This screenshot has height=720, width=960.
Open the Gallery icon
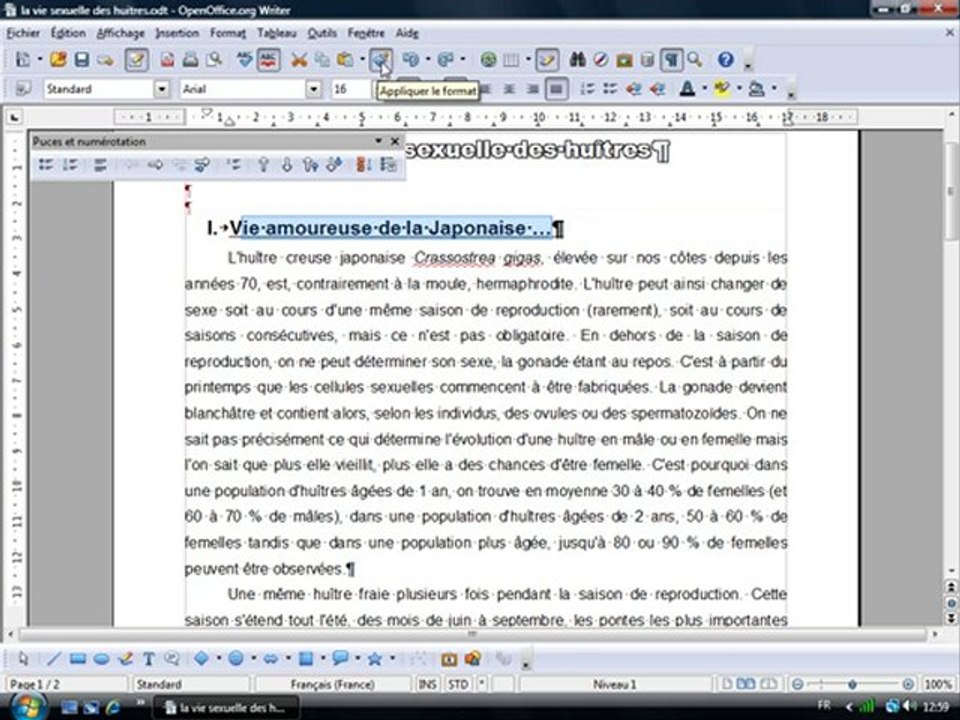pos(624,59)
